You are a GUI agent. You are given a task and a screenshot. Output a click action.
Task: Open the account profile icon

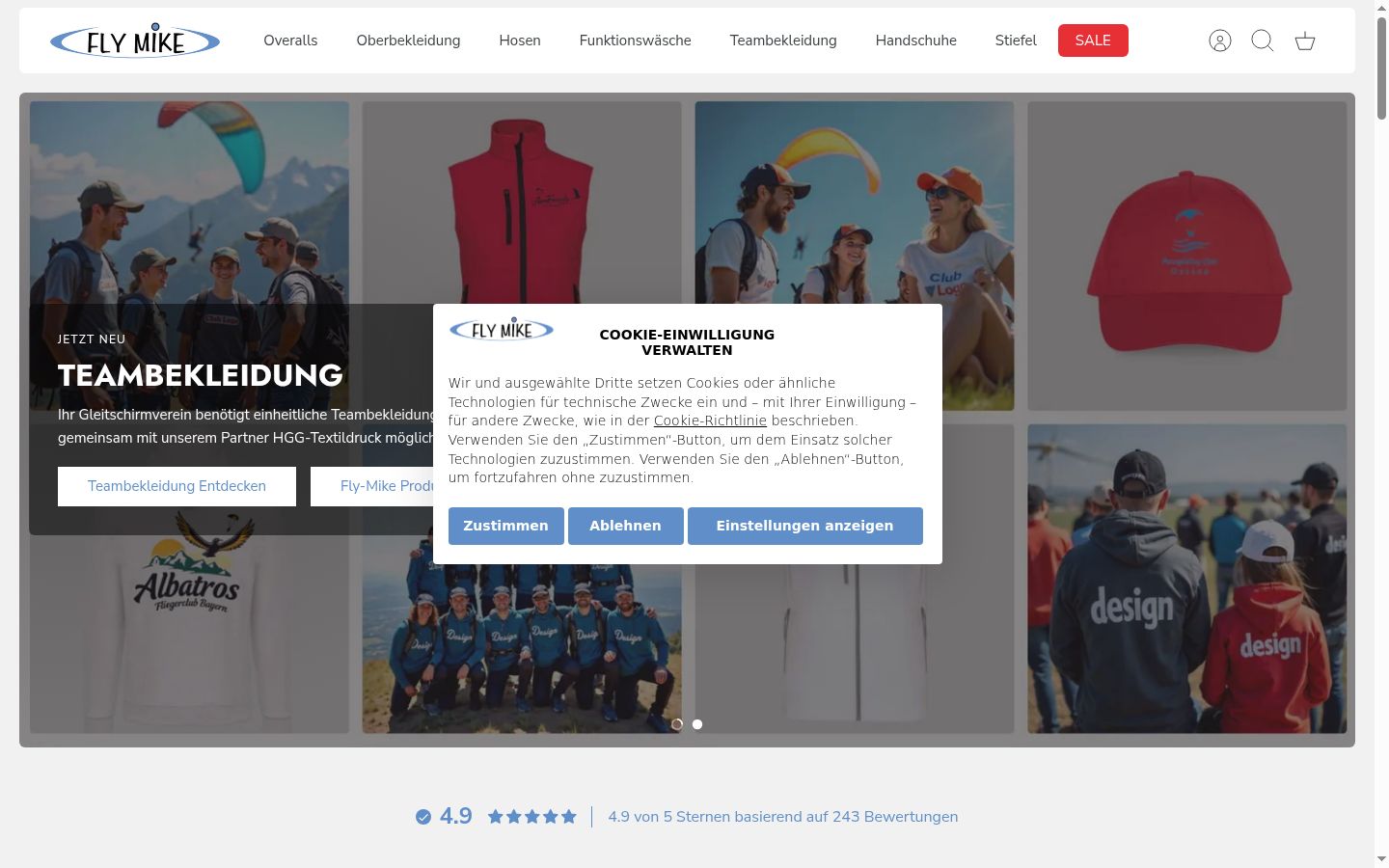point(1220,41)
